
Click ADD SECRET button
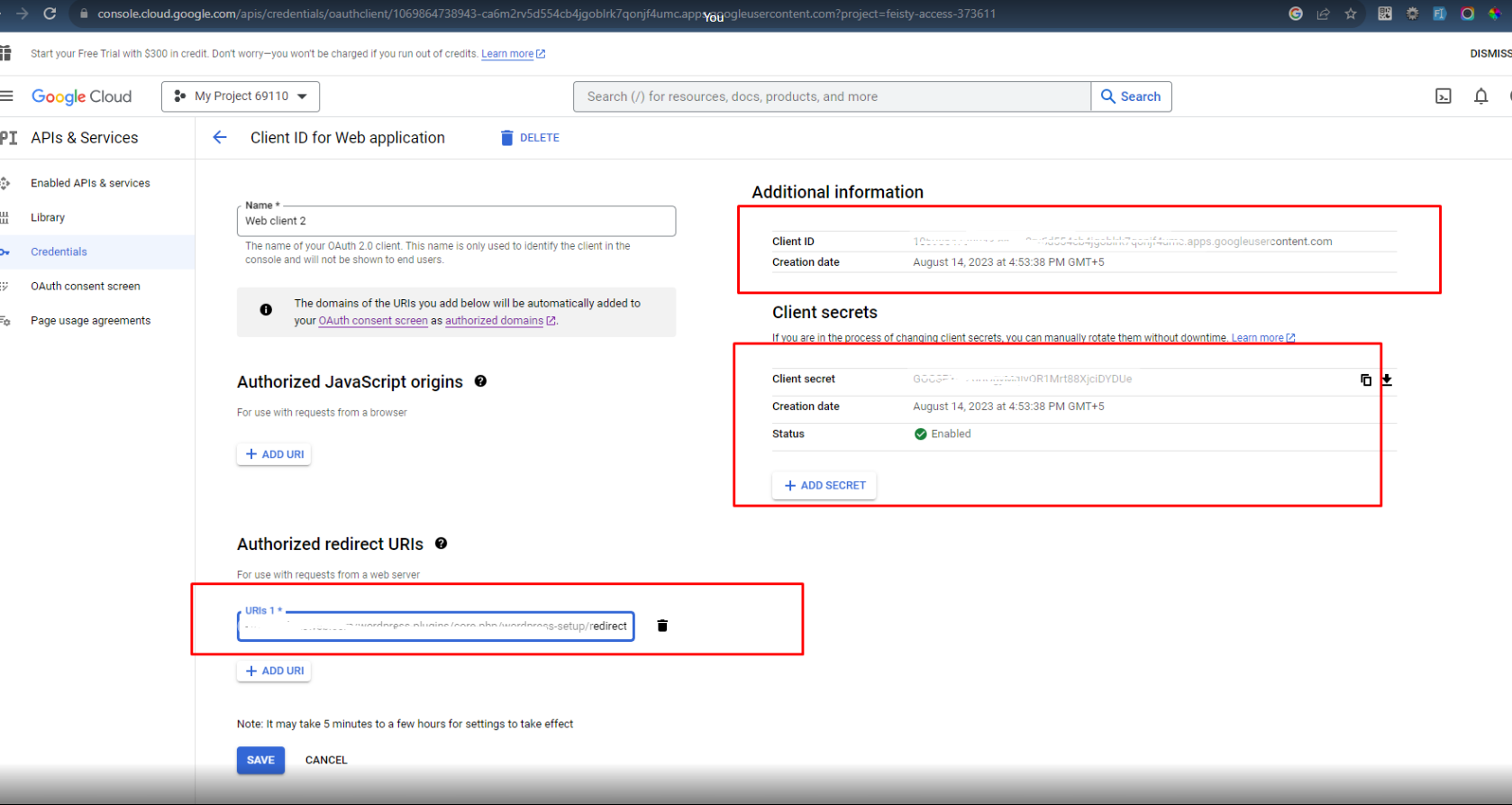(x=824, y=485)
